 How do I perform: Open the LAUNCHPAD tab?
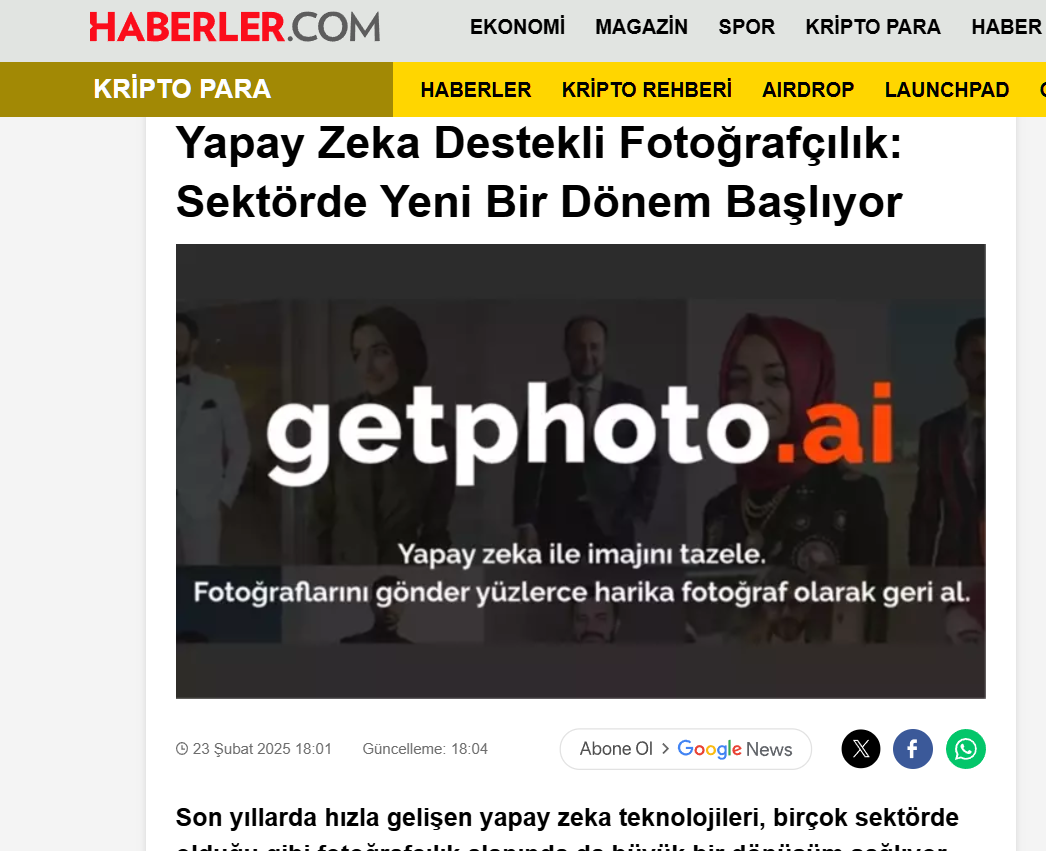point(947,89)
